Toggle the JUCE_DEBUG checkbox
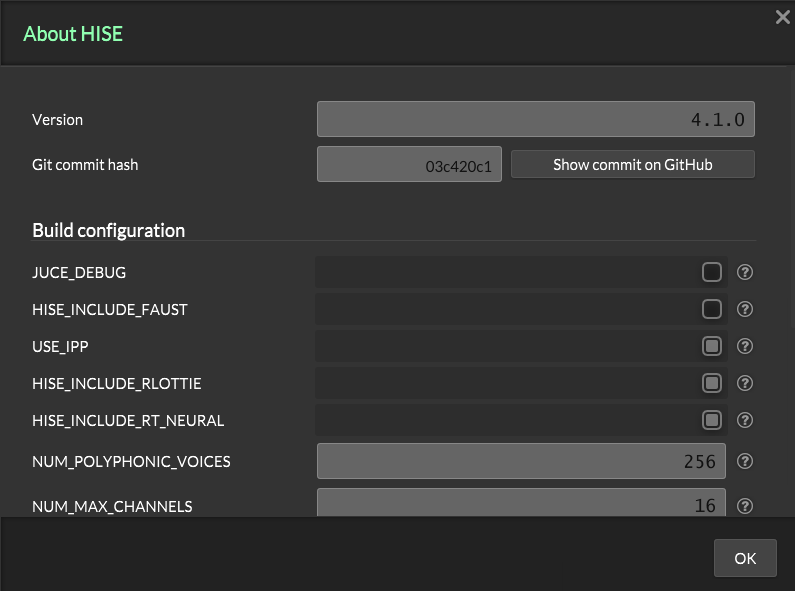The width and height of the screenshot is (795, 591). (711, 272)
